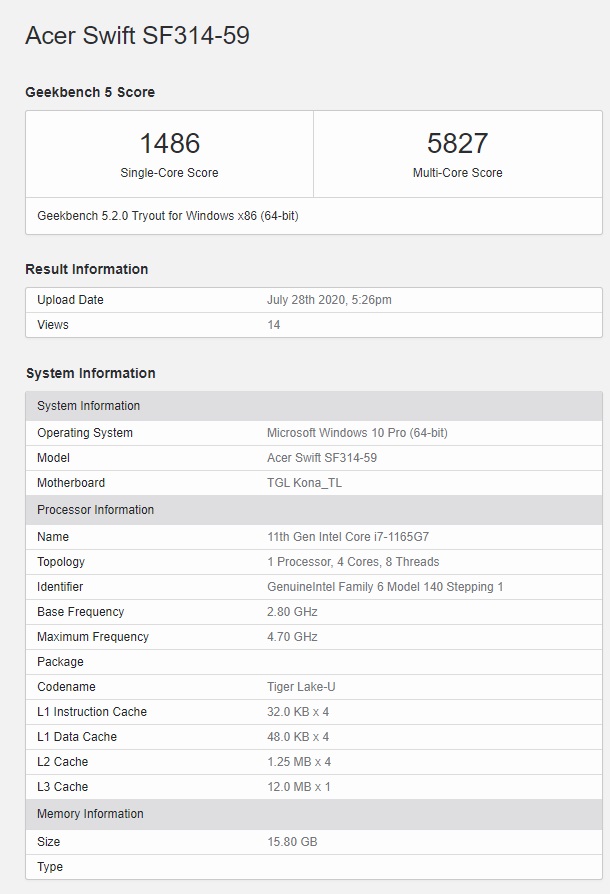This screenshot has height=894, width=610.
Task: Select the memory size value 15.80 GB
Action: pyautogui.click(x=292, y=842)
